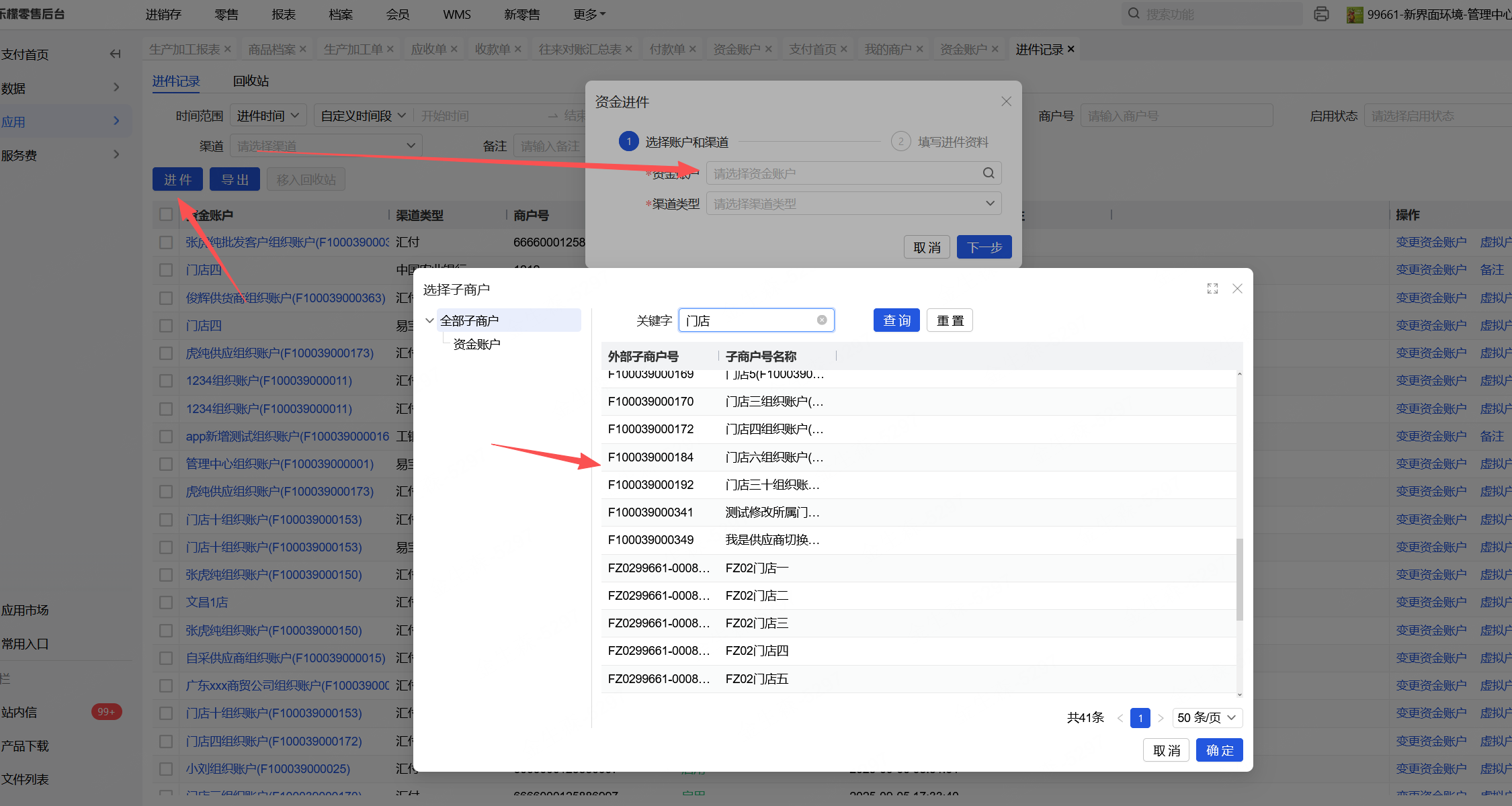Open the 报表 top menu
The height and width of the screenshot is (806, 1512).
284,14
